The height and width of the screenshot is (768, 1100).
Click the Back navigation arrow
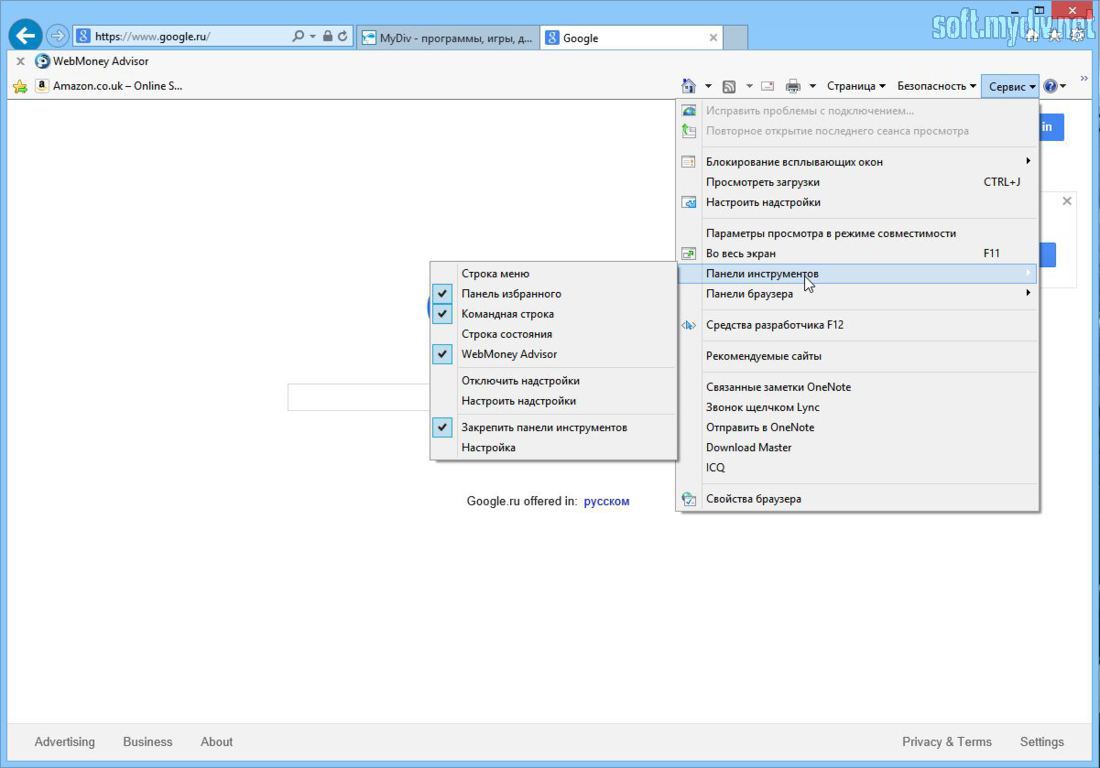(x=24, y=34)
